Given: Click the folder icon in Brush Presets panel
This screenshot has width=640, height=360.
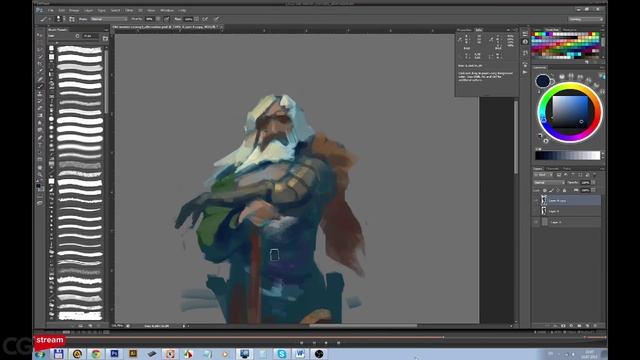Looking at the screenshot, I should [x=105, y=38].
